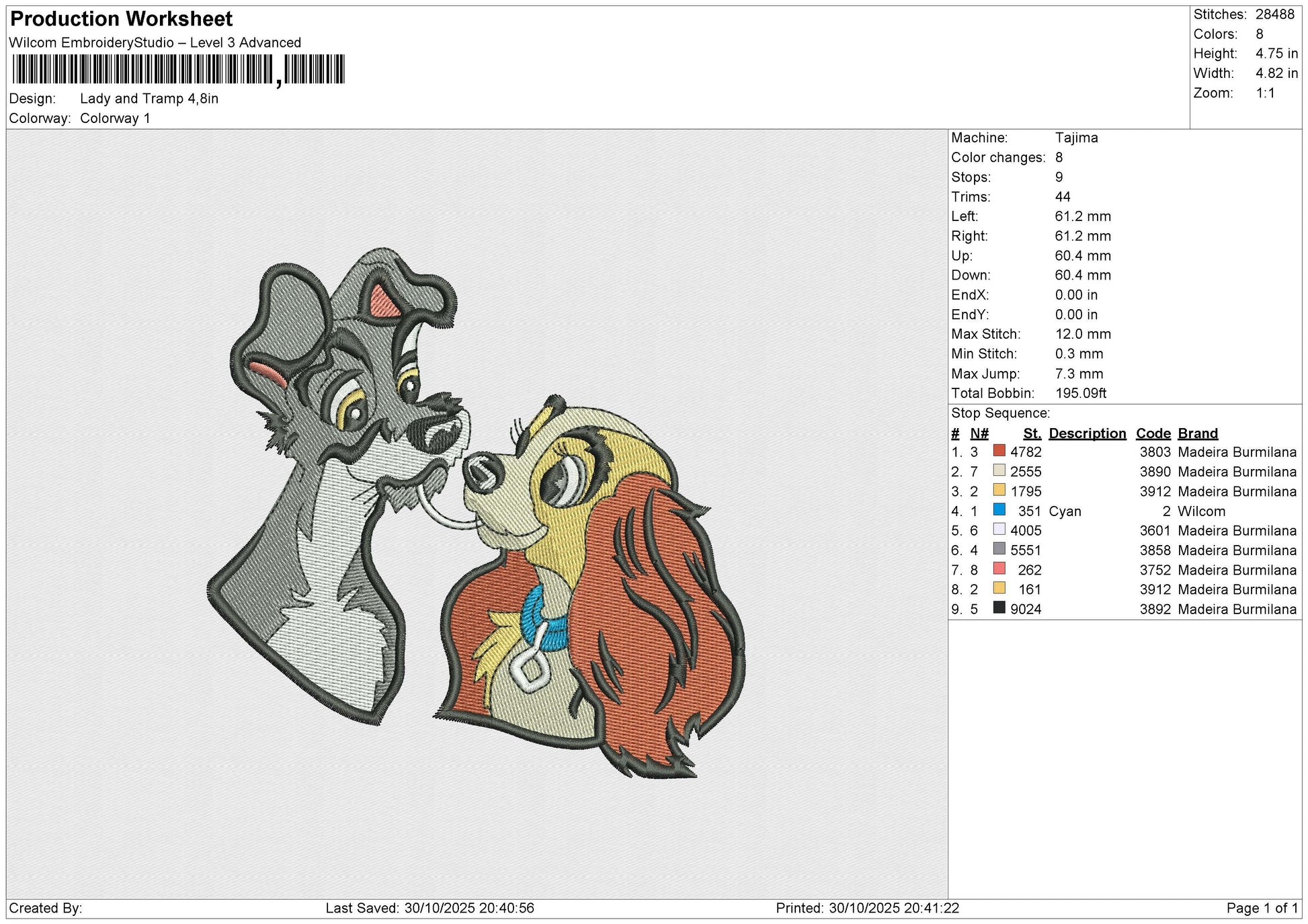Click "Wilcom EmbroideryStudio – Level 3 Advanced" text

pos(155,42)
